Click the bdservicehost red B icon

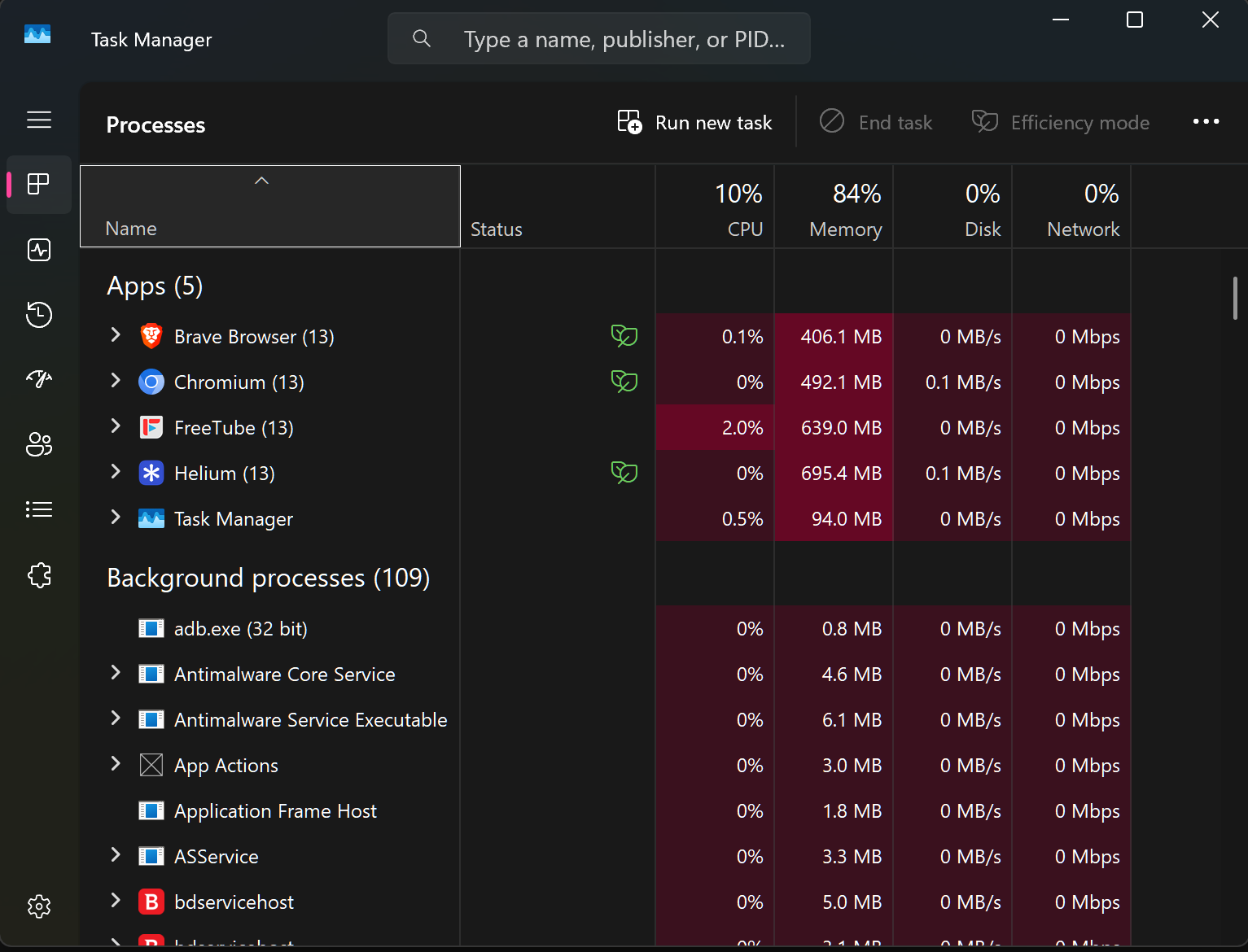tap(151, 902)
